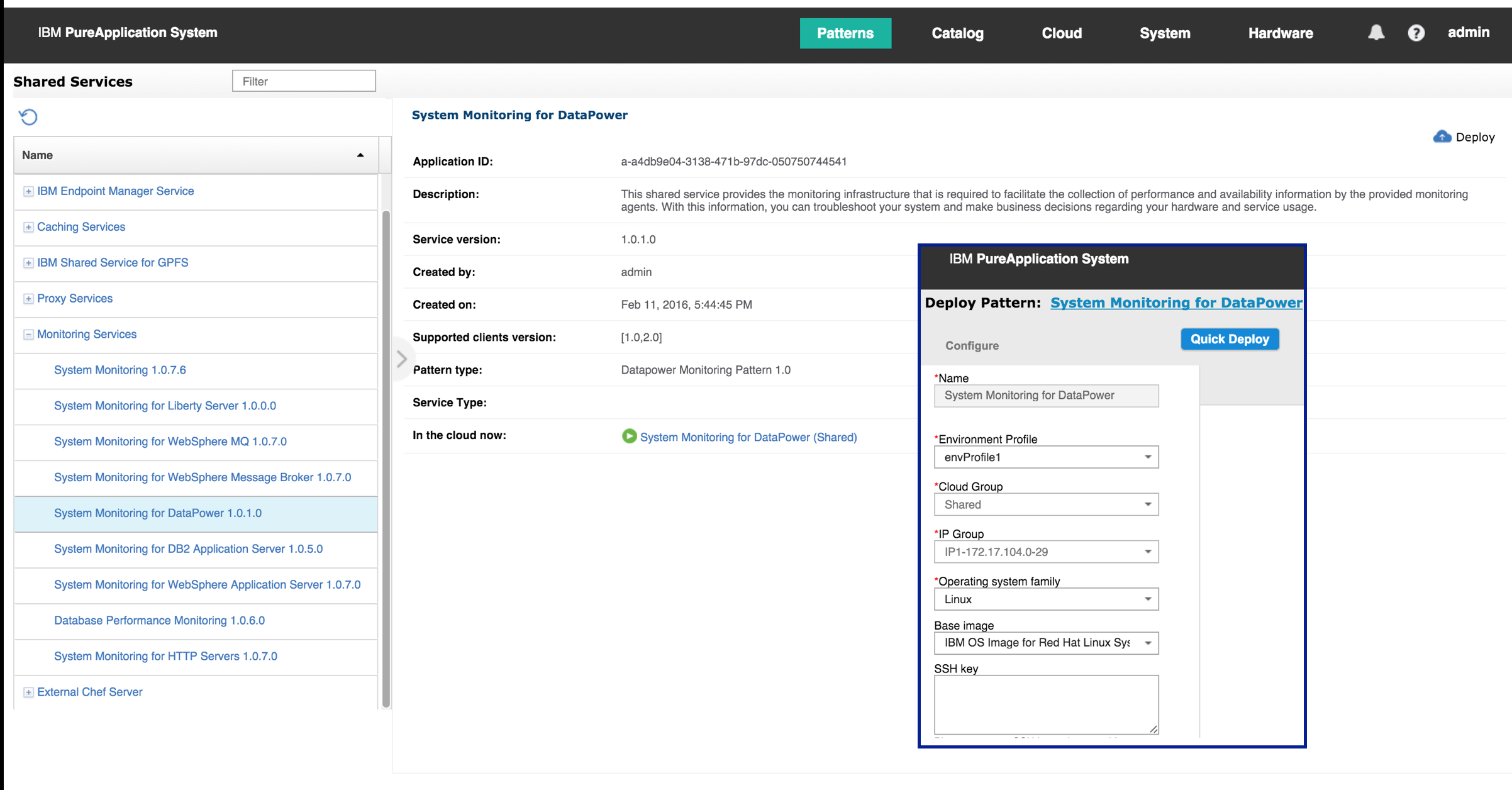Select System Monitoring for HTTP Servers 1.0.7.0
The height and width of the screenshot is (790, 1512).
coord(165,657)
